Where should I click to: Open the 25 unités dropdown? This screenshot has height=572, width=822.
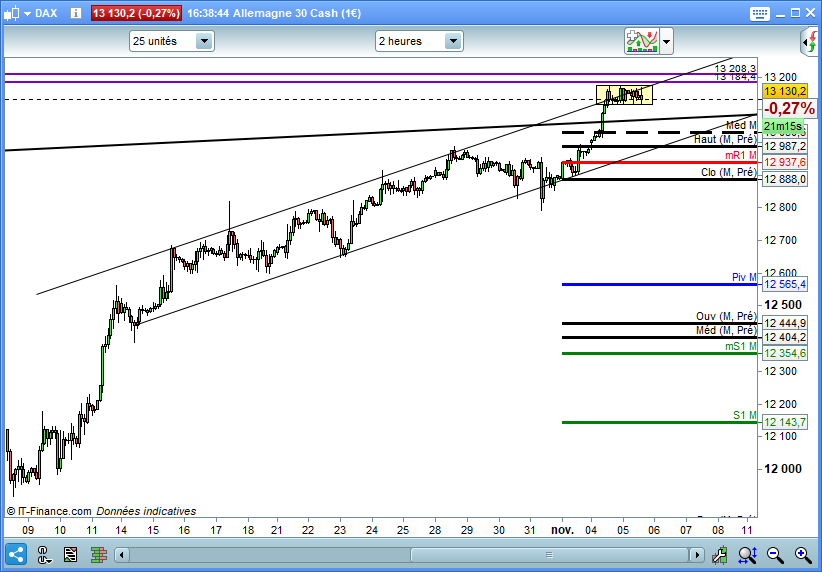[171, 41]
